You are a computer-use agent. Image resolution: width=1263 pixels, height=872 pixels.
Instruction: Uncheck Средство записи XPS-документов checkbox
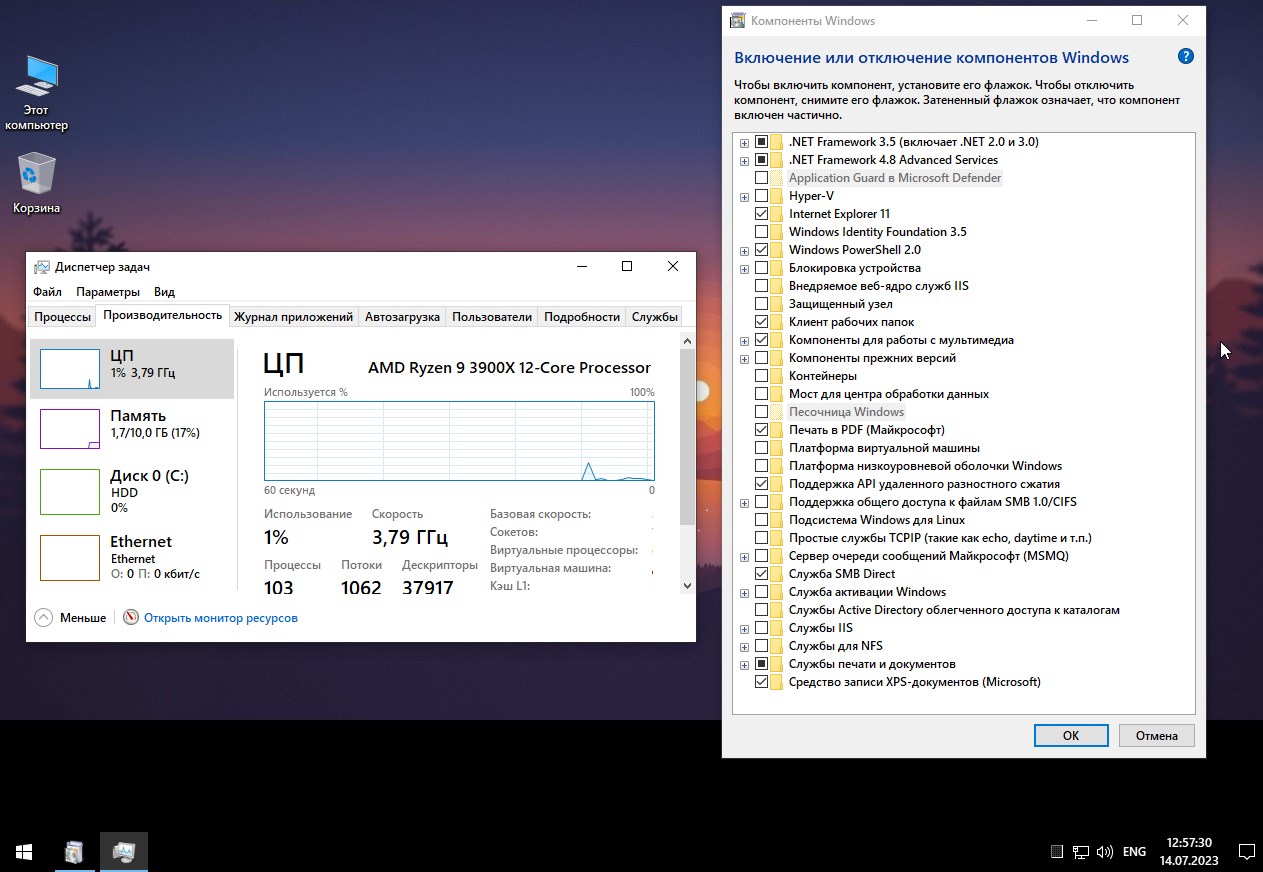click(x=762, y=682)
